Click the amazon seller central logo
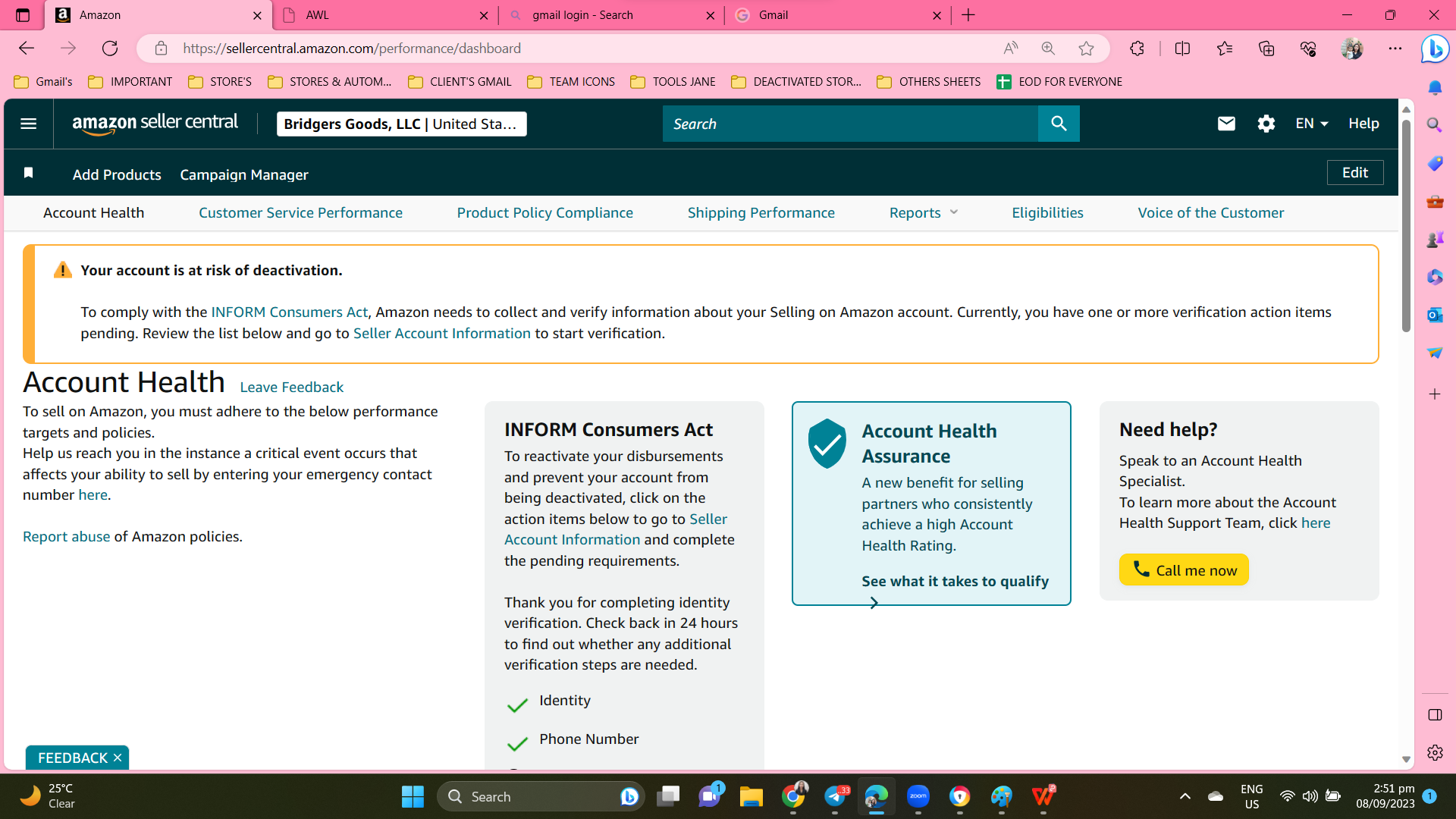1456x819 pixels. tap(155, 124)
